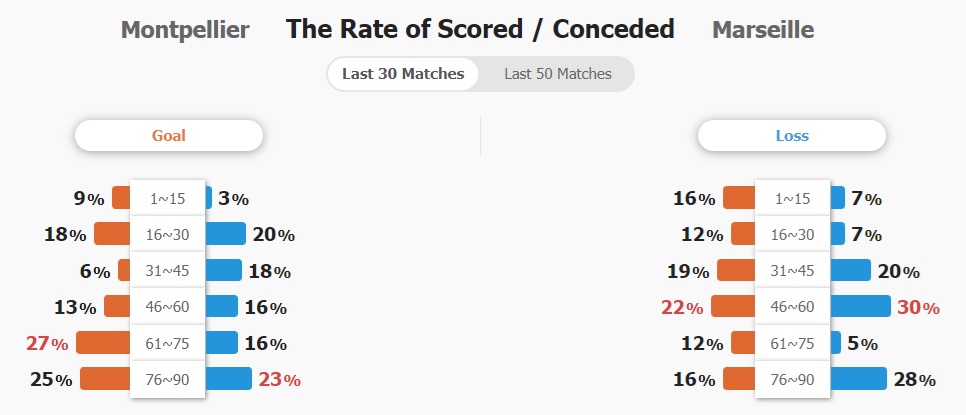Click Montpellier's 27% orange goal bar
966x415 pixels.
[104, 342]
